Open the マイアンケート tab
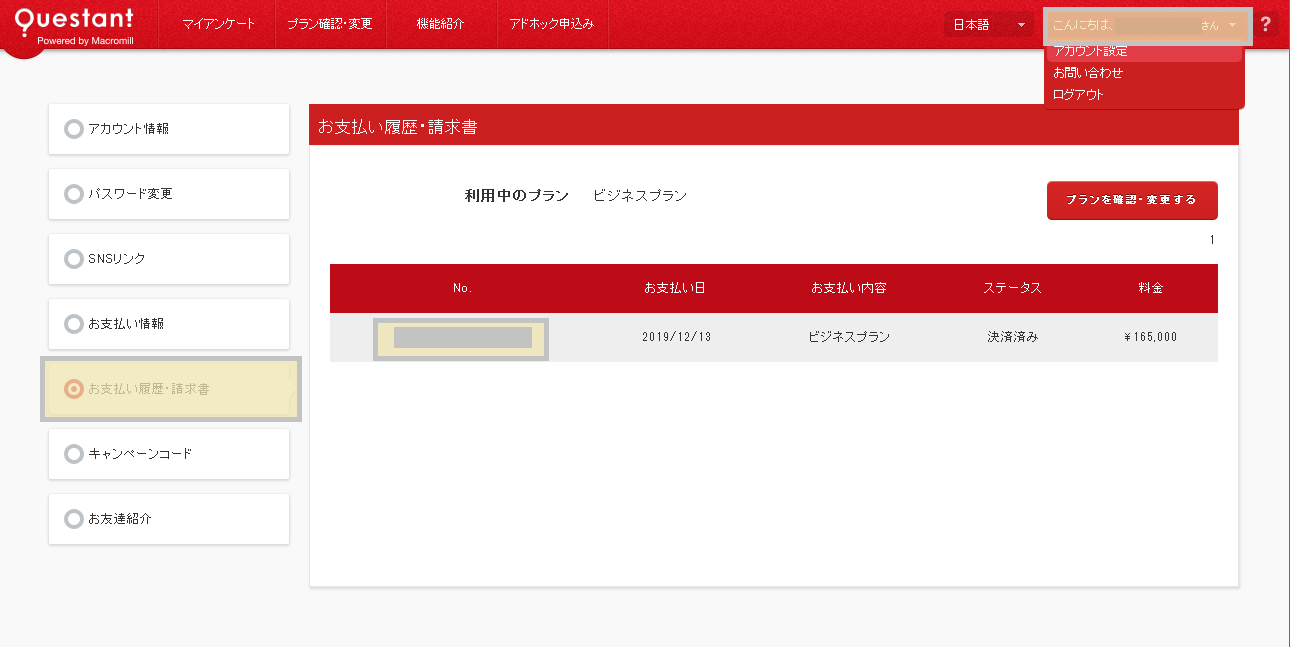 coord(218,24)
